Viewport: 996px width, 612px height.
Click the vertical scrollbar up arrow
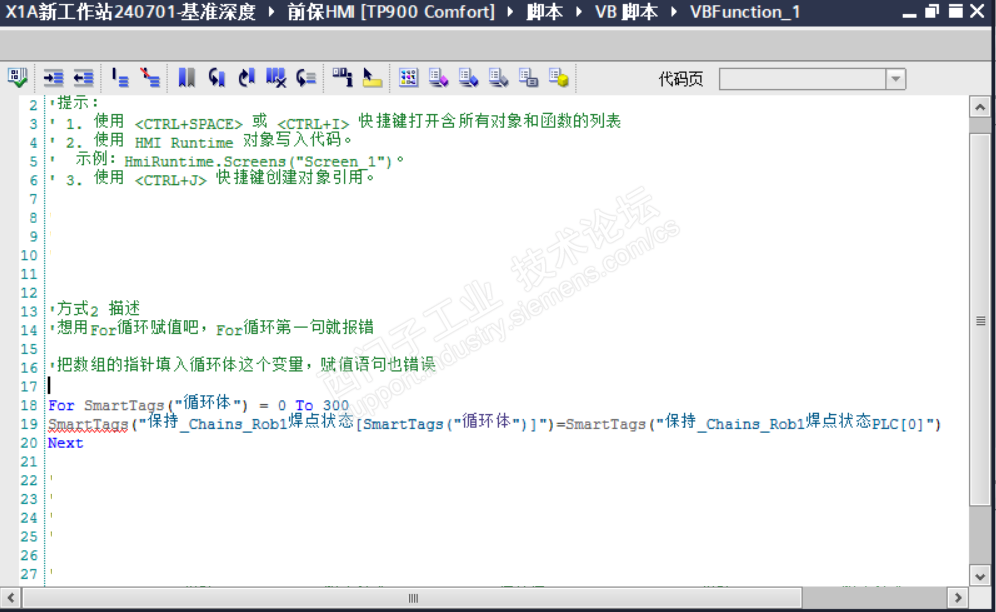pos(980,107)
